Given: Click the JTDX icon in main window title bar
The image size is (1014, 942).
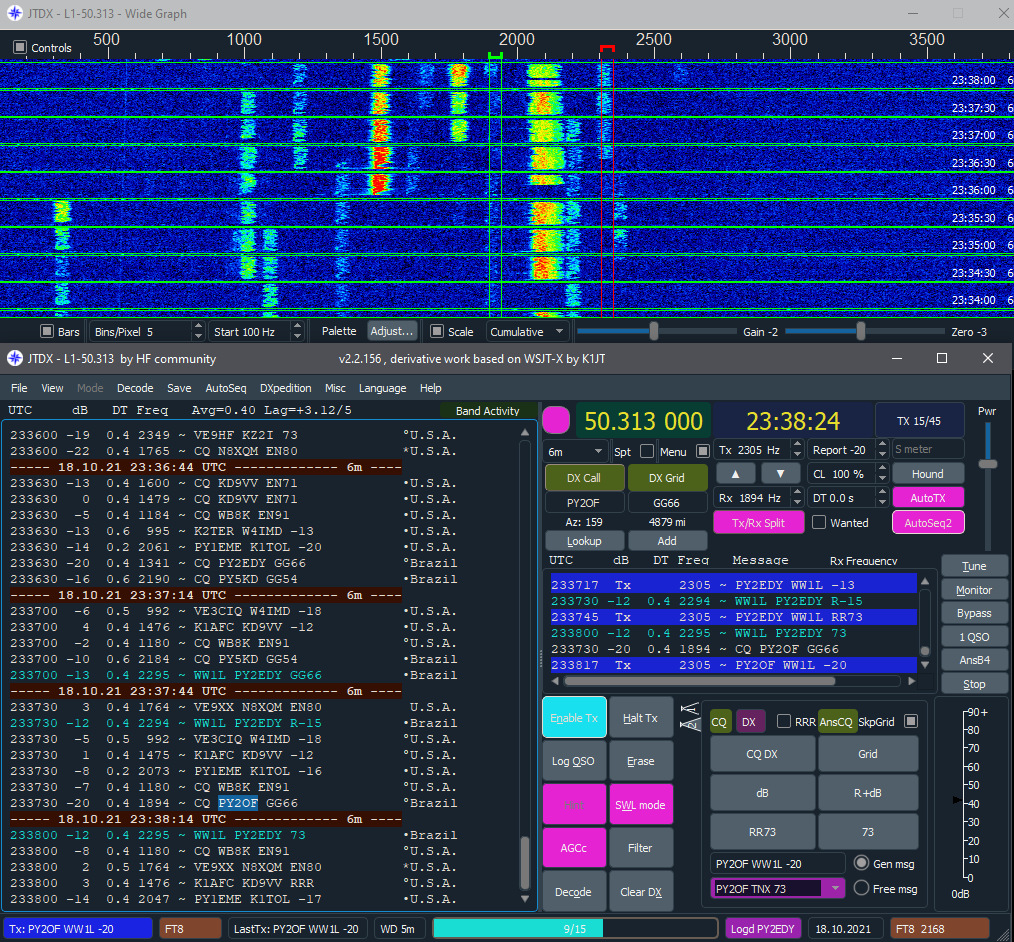Looking at the screenshot, I should [x=14, y=358].
